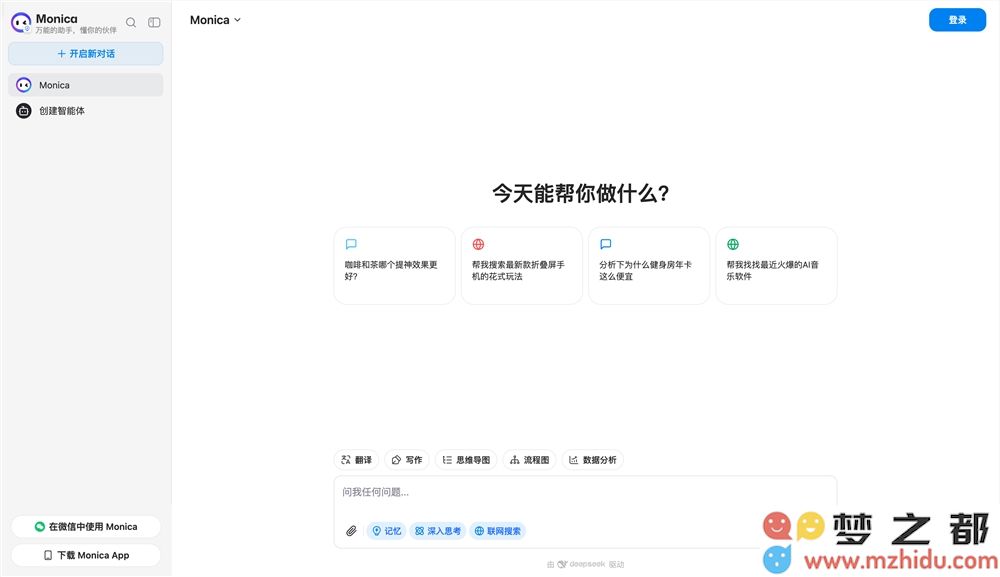Select the 写作 writing shortcut
Screen dimensions: 1000x577
(407, 460)
